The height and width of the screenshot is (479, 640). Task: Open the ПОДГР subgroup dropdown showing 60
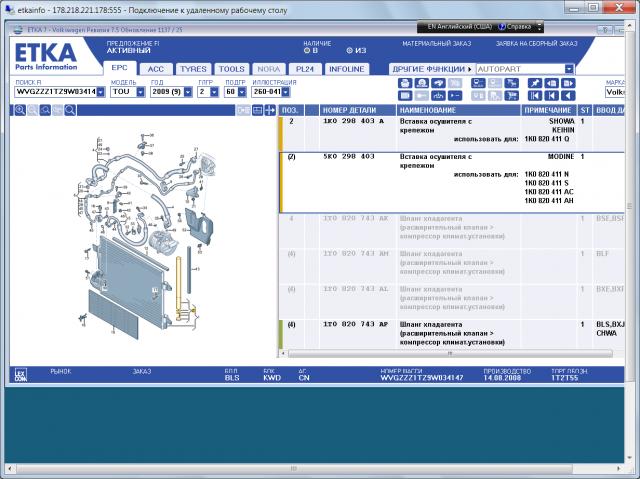pyautogui.click(x=242, y=92)
